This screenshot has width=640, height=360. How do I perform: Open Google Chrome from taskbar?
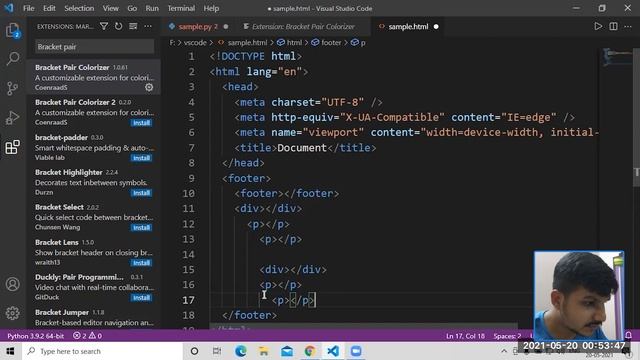[x=310, y=351]
